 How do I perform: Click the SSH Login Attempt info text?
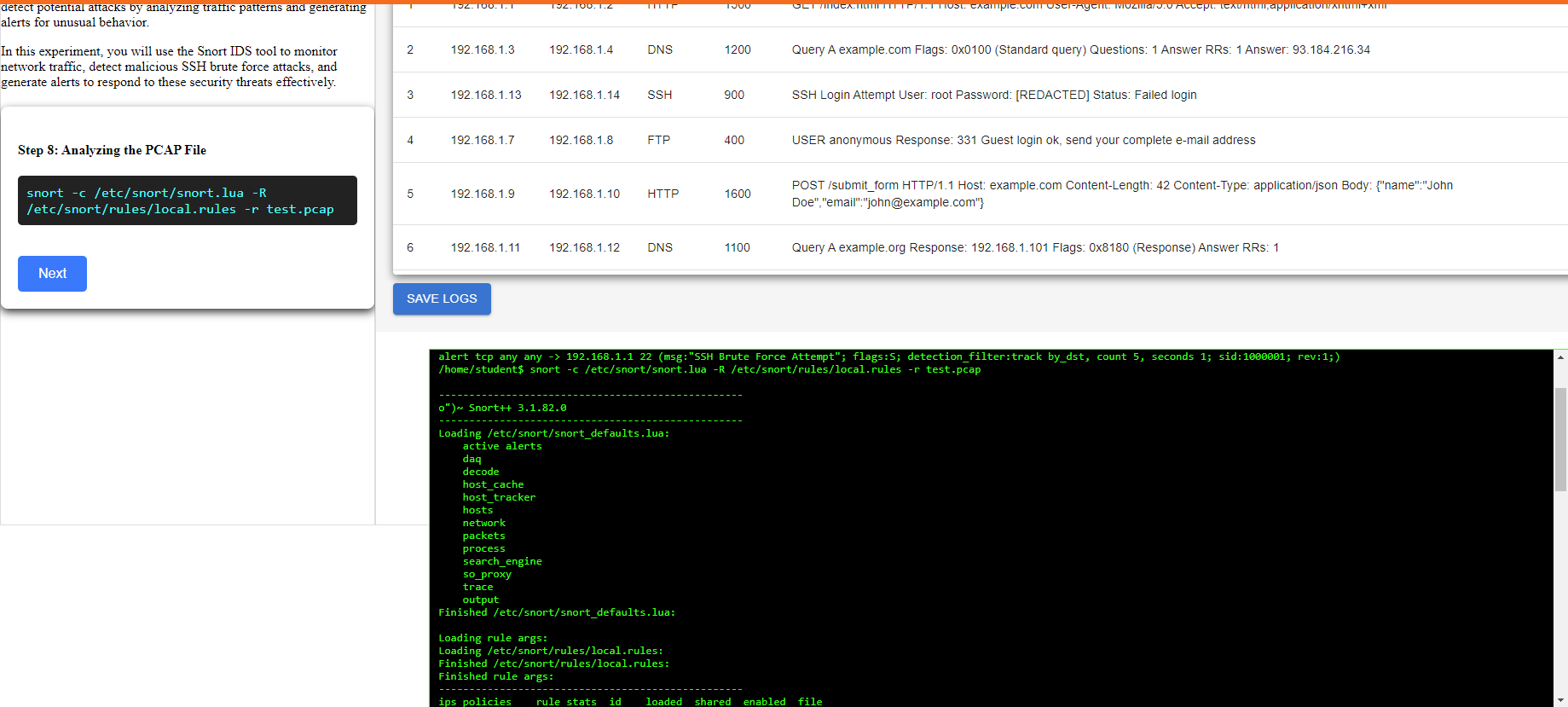pos(993,95)
